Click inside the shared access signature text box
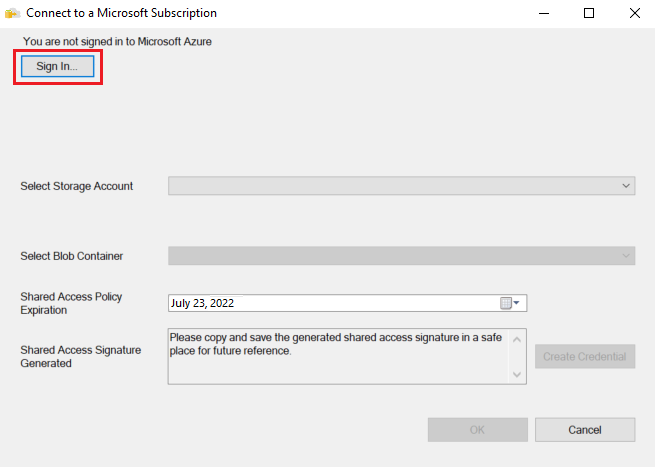 pos(340,356)
